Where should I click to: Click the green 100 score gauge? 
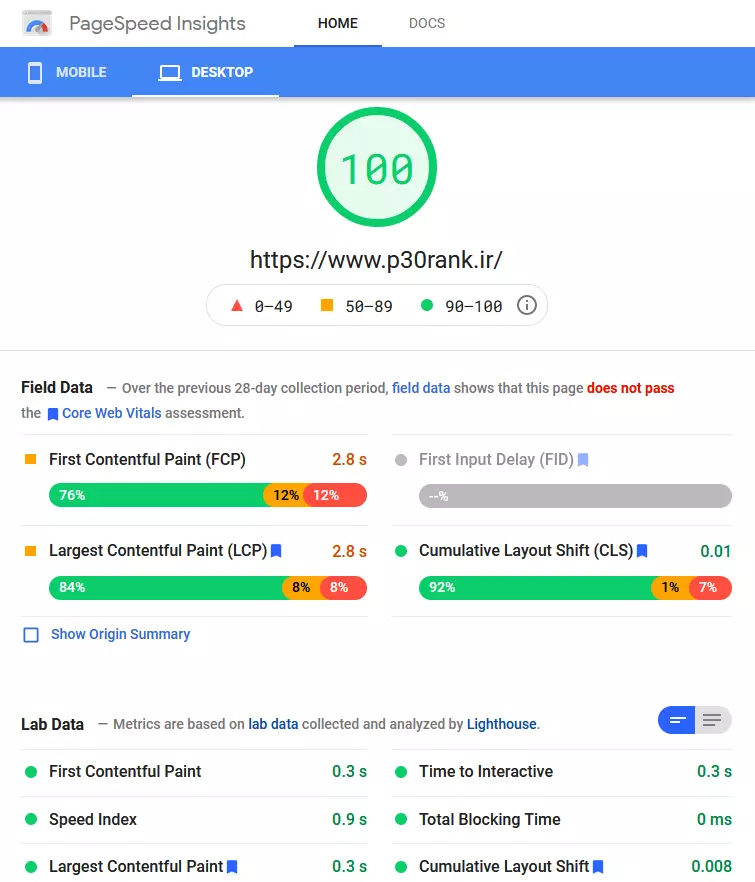(x=377, y=167)
